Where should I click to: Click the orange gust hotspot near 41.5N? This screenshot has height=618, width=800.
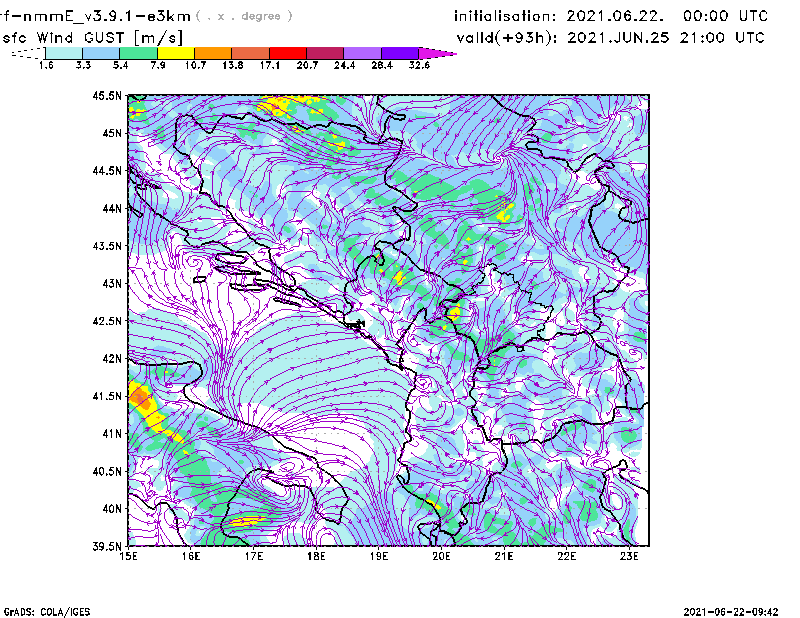[x=141, y=399]
